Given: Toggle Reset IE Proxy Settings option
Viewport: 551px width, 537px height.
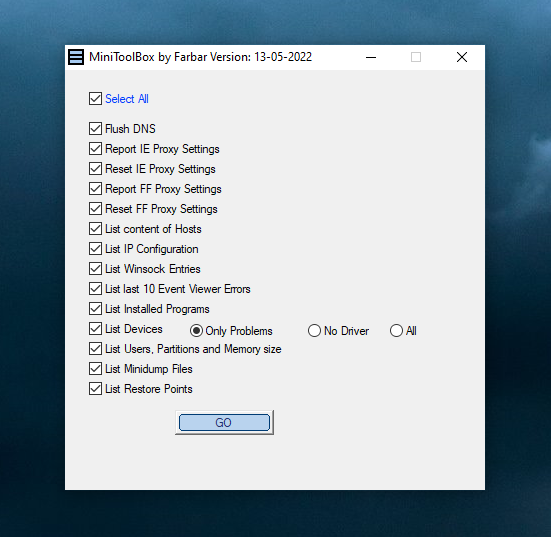Looking at the screenshot, I should (95, 169).
